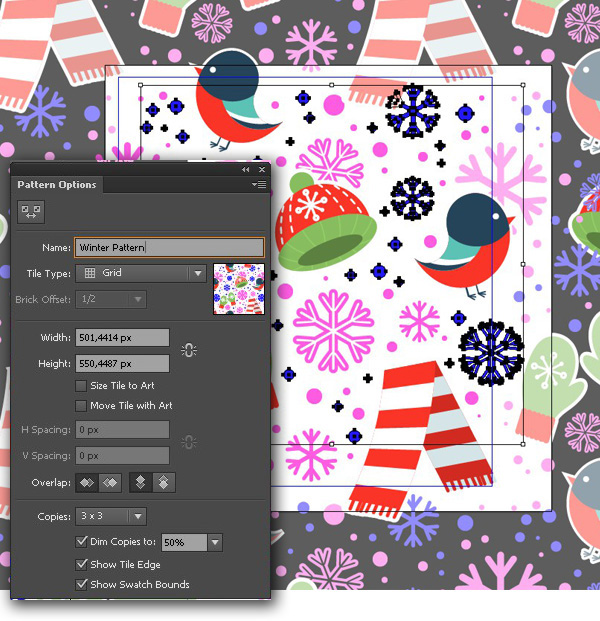Viewport: 600px width, 621px height.
Task: Uncheck Show Swatch Bounds option
Action: (82, 585)
